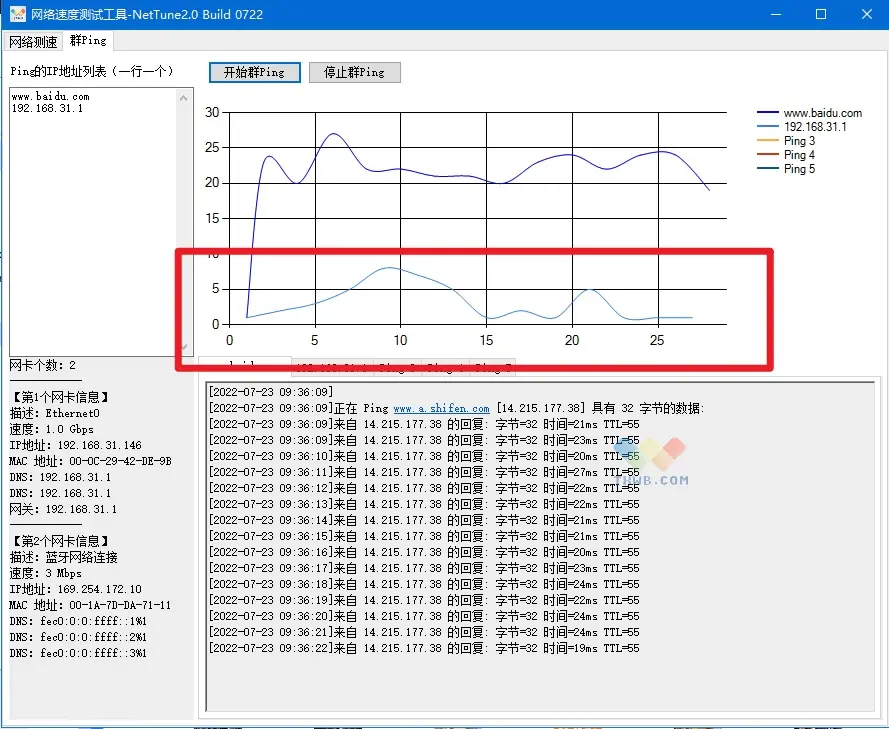Viewport: 889px width, 729px height.
Task: Click the Ping的IP地址列表 label
Action: [92, 71]
